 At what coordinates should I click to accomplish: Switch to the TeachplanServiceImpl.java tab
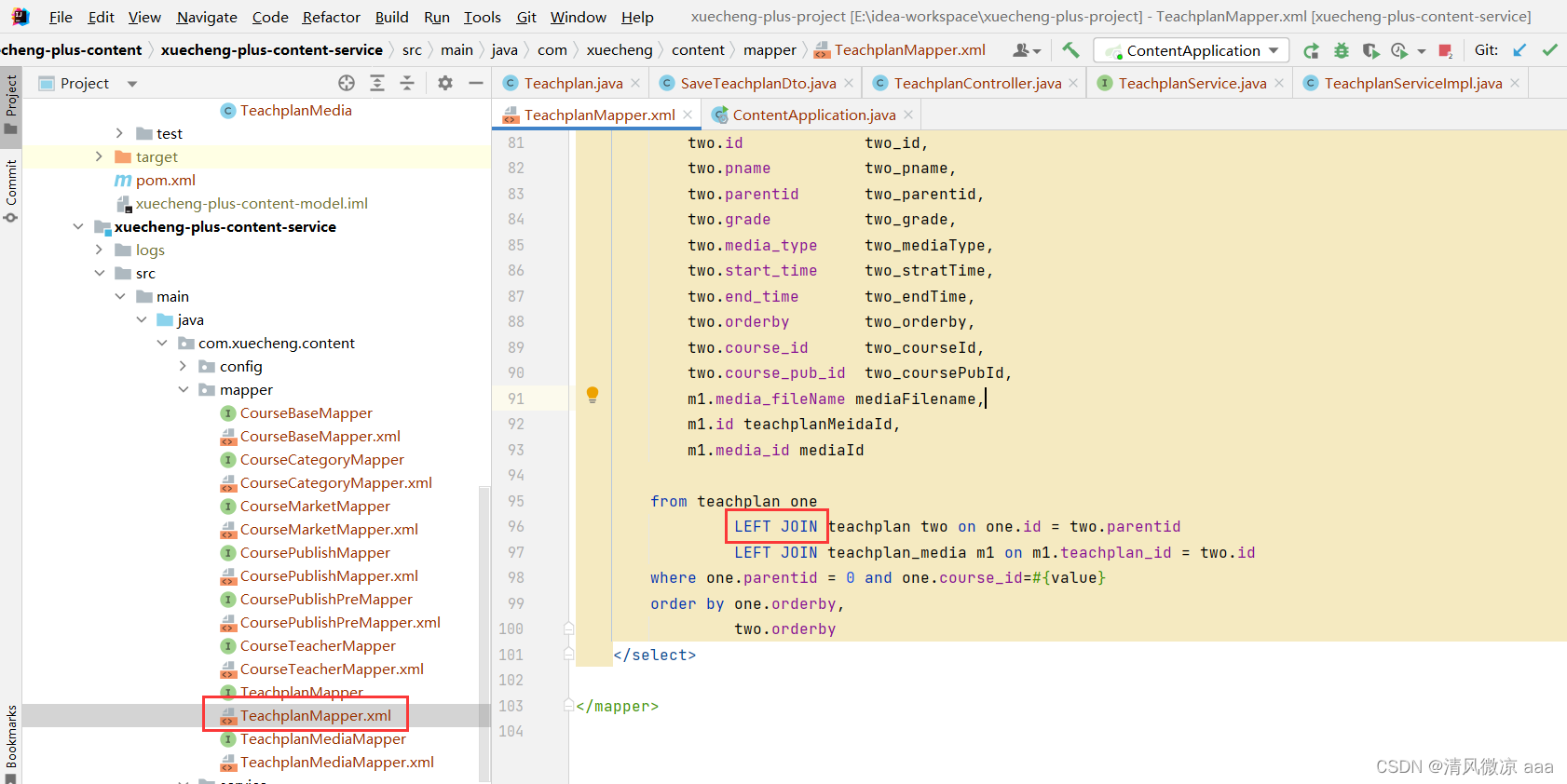pyautogui.click(x=1412, y=83)
